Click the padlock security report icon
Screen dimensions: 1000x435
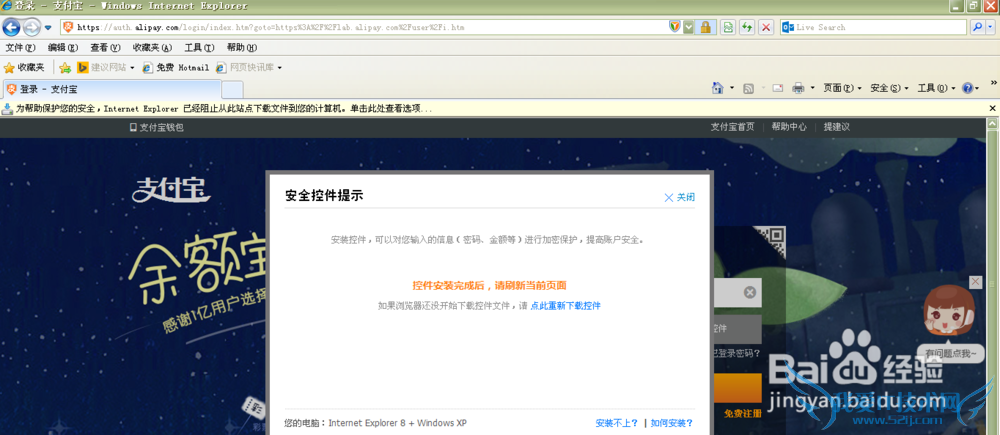pos(705,27)
